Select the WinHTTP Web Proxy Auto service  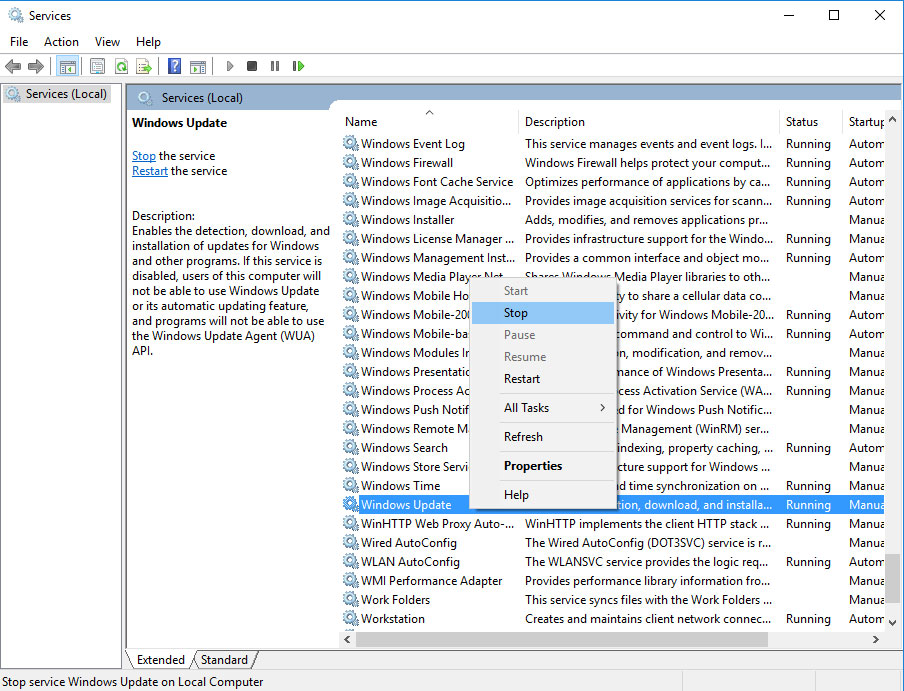click(x=613, y=523)
